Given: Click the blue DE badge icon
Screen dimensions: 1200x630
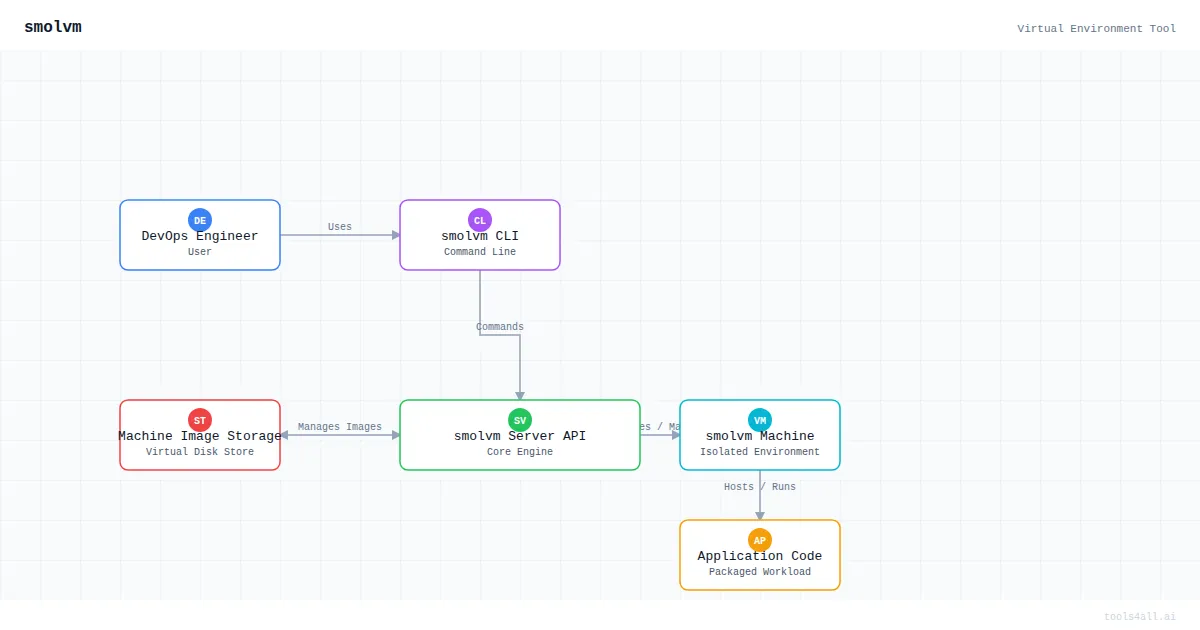Looking at the screenshot, I should click(200, 220).
